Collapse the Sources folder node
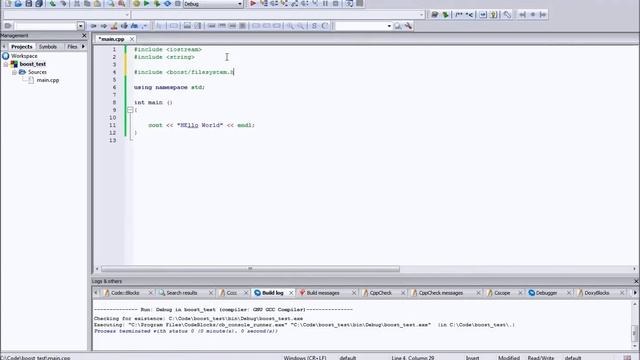 tap(14, 72)
